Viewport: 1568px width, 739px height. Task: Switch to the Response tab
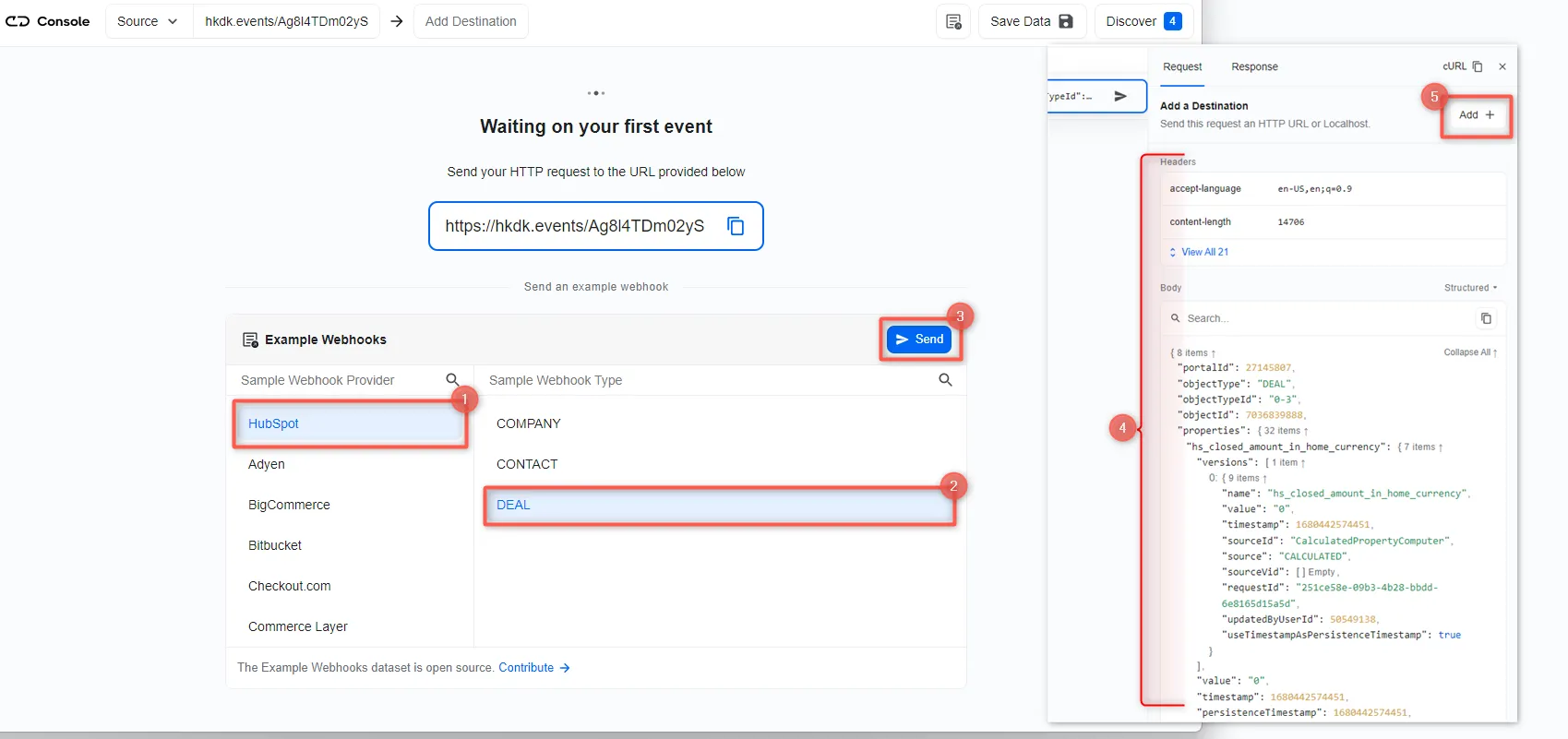(1254, 67)
